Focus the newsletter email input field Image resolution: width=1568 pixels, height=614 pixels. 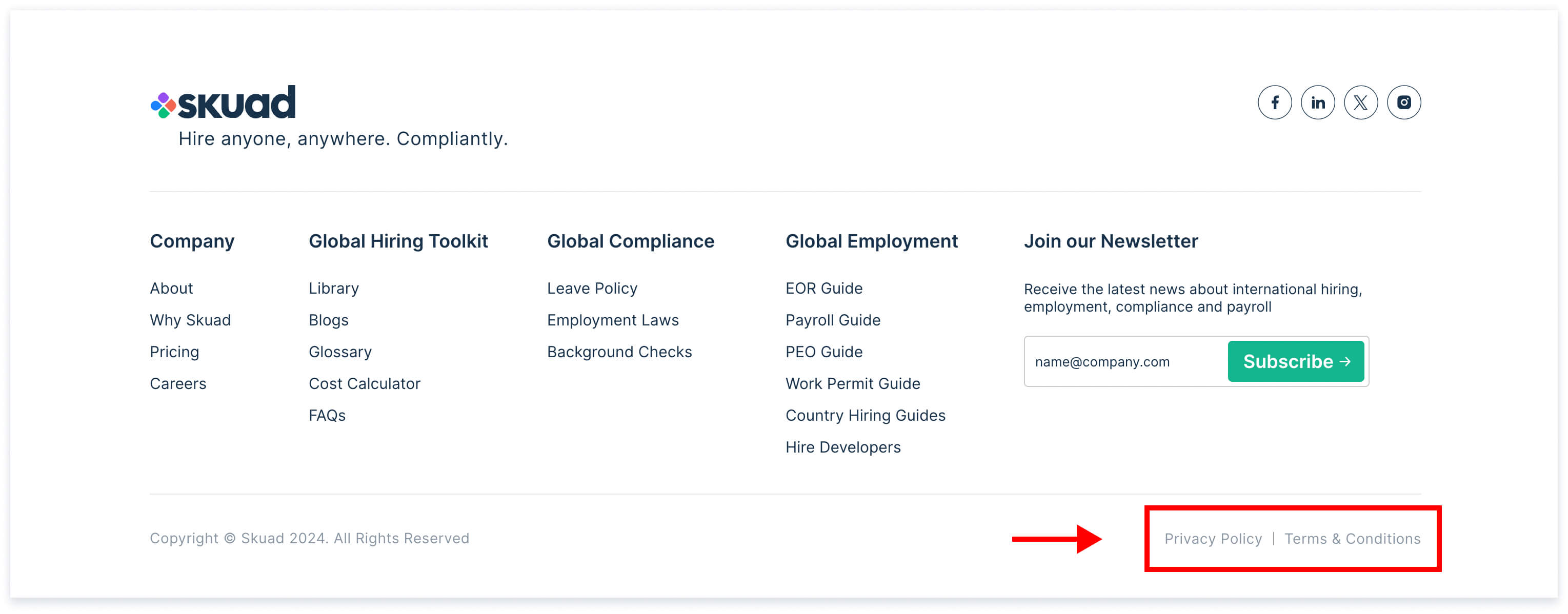(1125, 361)
